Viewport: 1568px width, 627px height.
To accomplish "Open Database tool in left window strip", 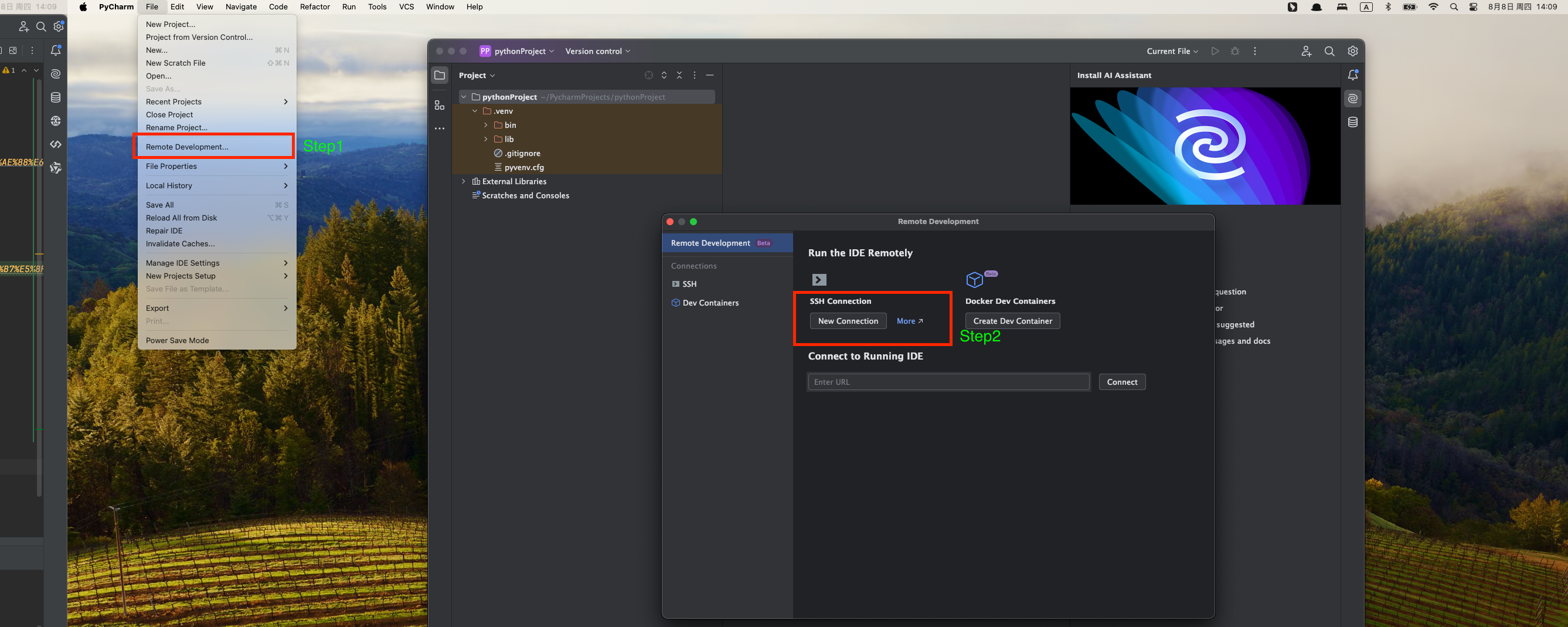I will click(x=55, y=97).
